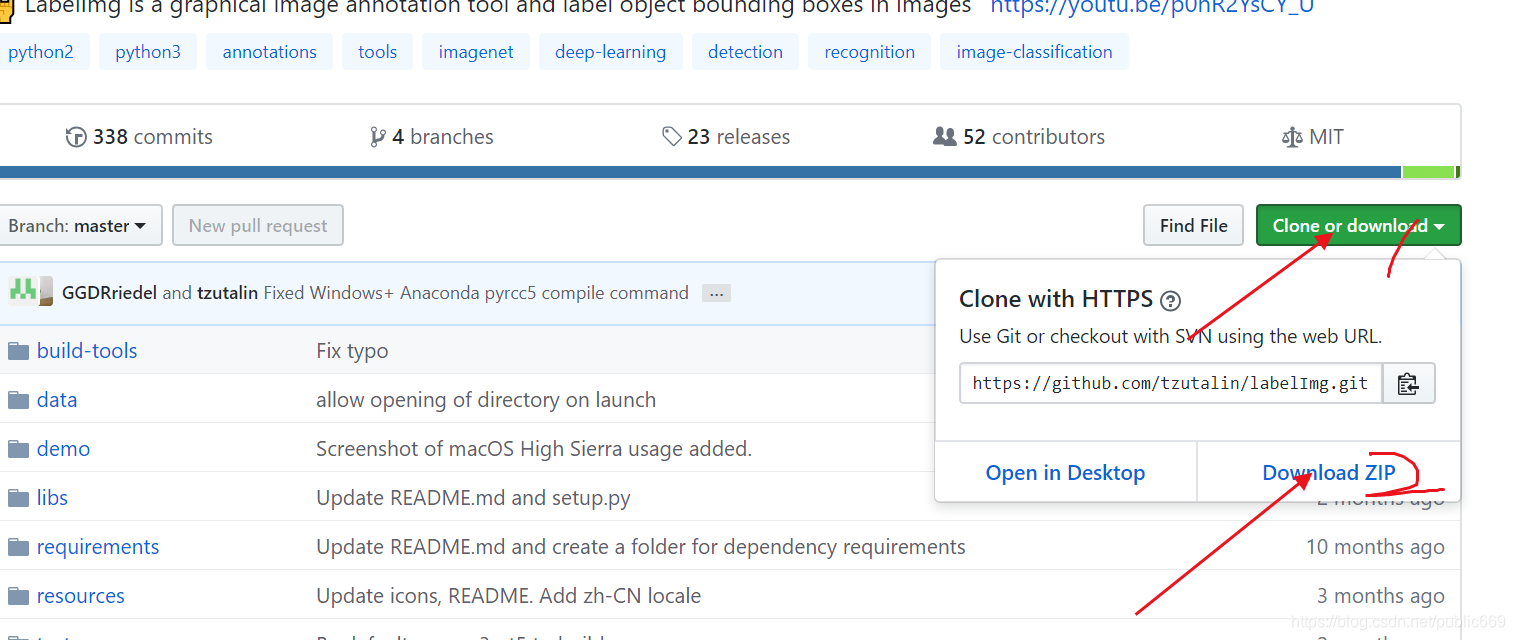Click the clone URL text field
This screenshot has height=640, width=1515.
(1170, 383)
